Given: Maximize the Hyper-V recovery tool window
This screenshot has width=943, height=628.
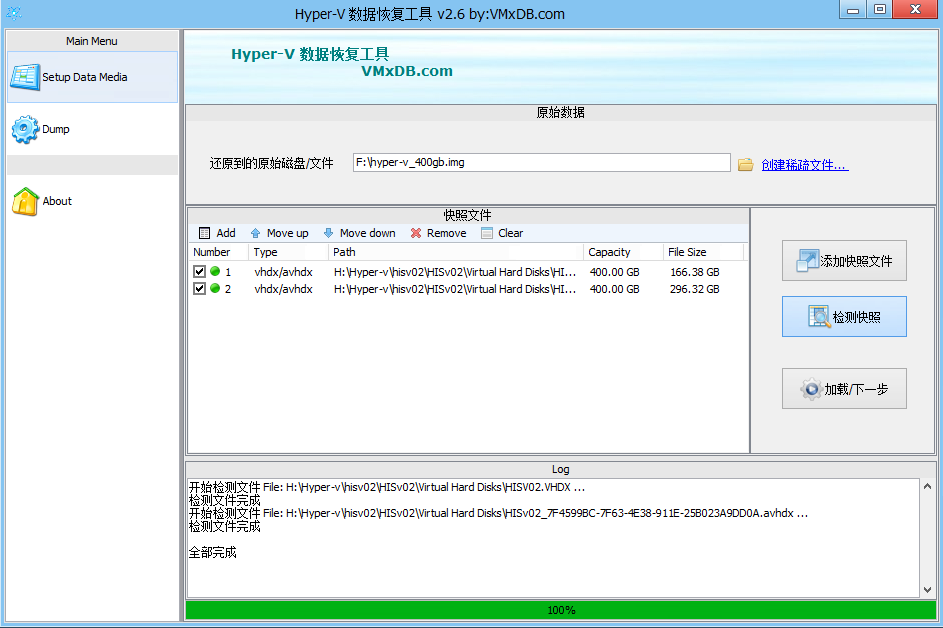Looking at the screenshot, I should [x=880, y=10].
